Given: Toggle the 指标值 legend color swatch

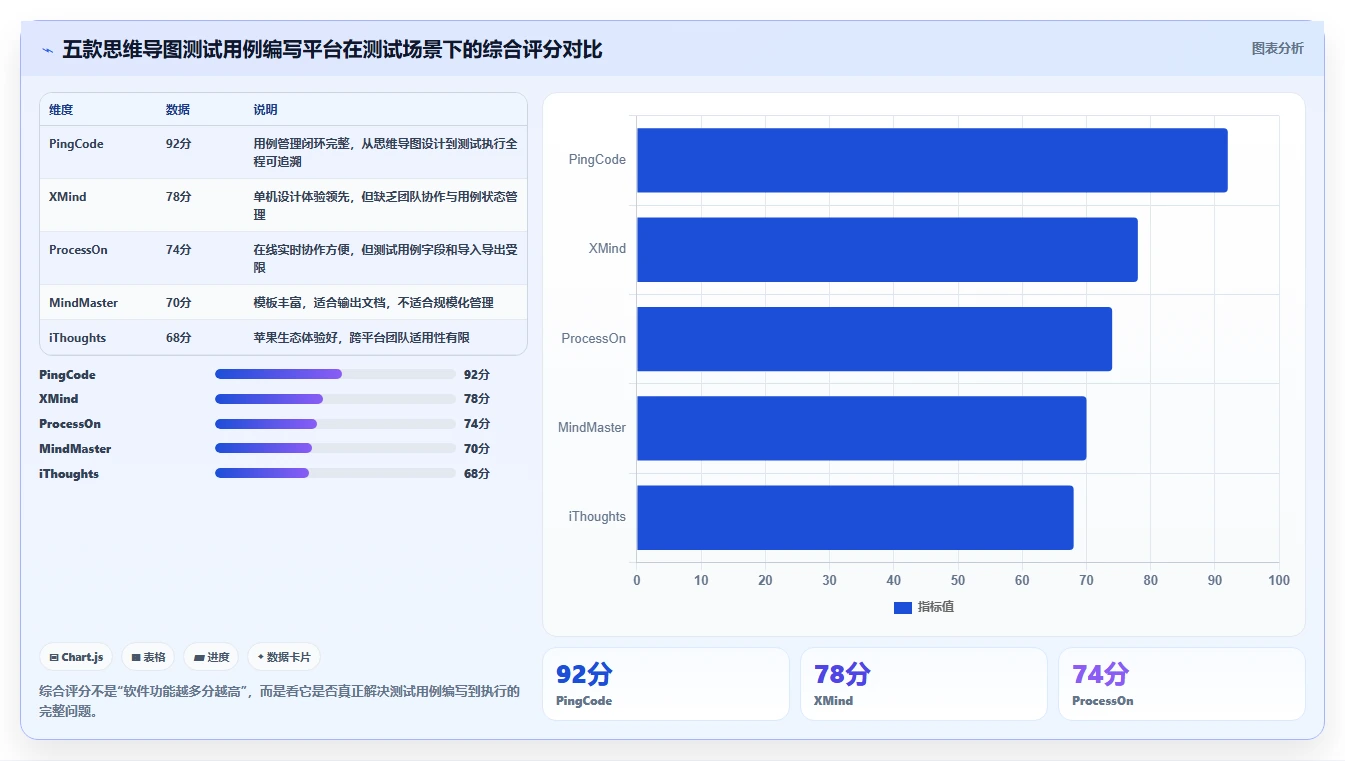Looking at the screenshot, I should pos(903,608).
